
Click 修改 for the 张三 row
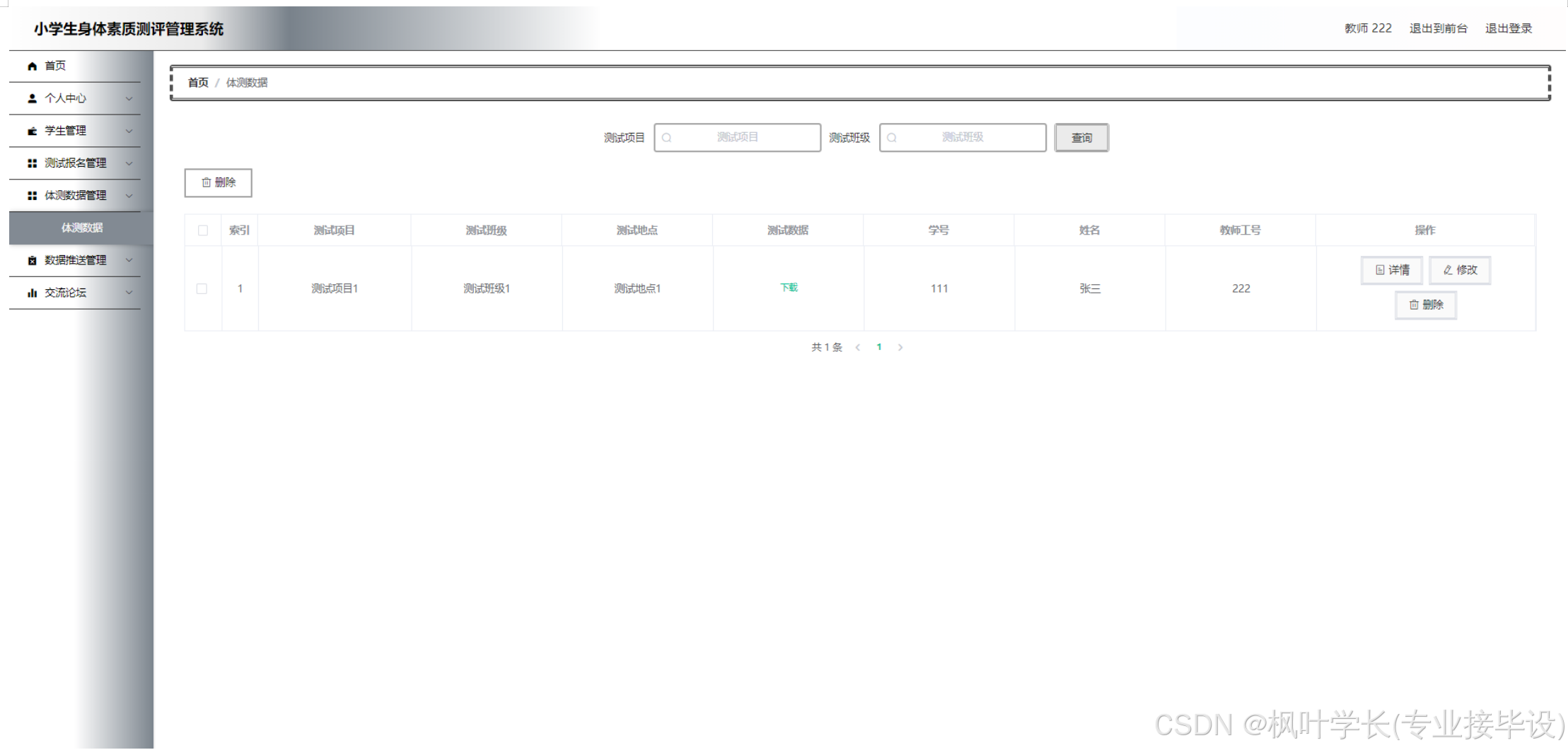click(1460, 270)
